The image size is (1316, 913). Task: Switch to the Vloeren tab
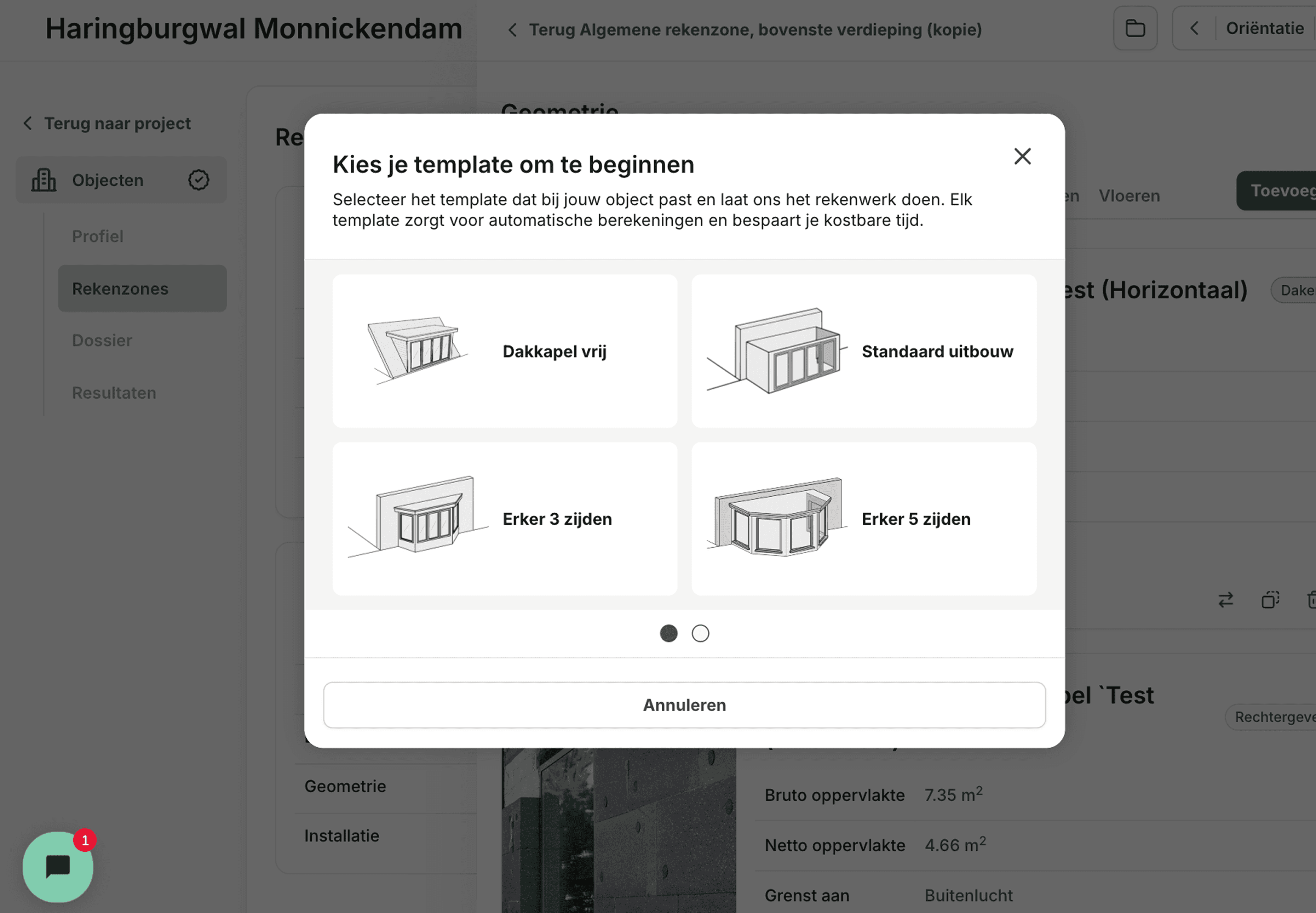coord(1129,195)
